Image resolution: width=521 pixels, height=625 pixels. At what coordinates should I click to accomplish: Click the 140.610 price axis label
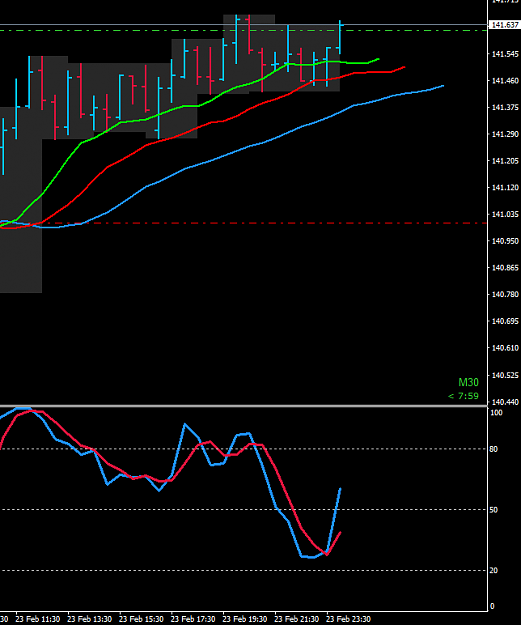pyautogui.click(x=505, y=348)
